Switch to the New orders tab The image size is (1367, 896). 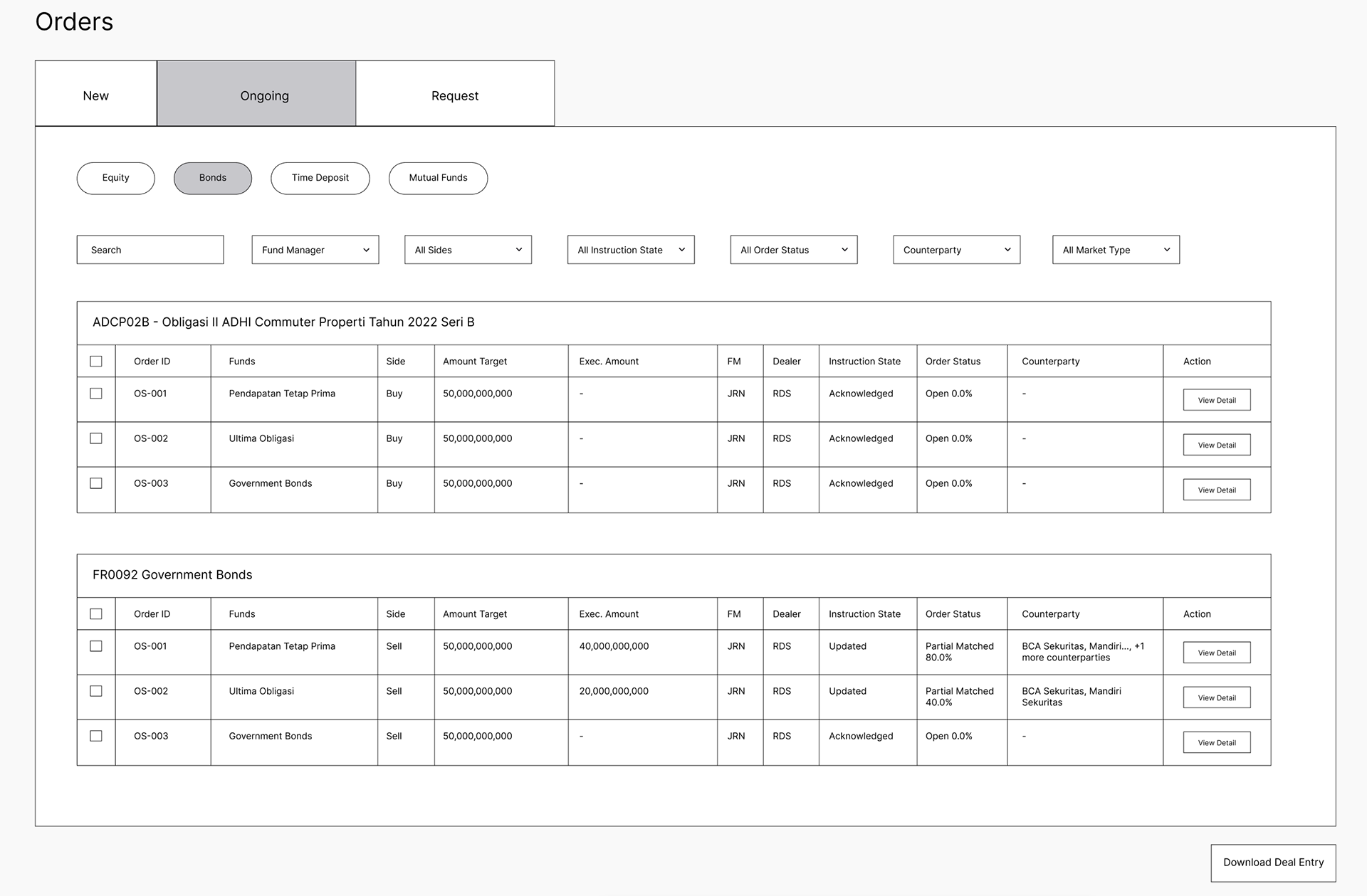tap(96, 94)
